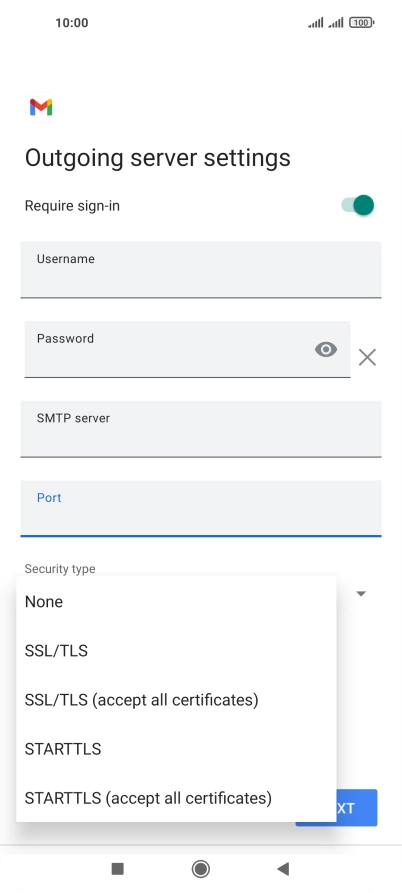Focus the Username field
This screenshot has height=893, width=402.
201,269
